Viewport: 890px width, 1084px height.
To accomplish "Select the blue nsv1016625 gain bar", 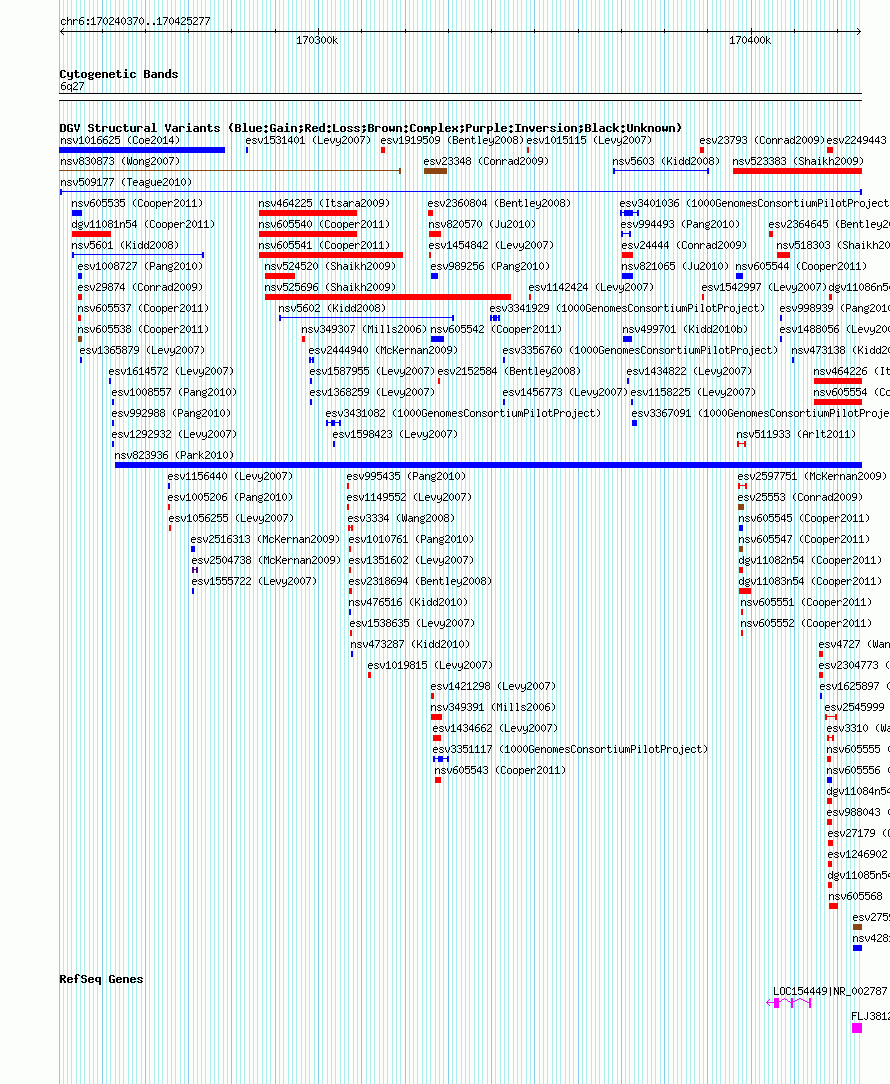I will tap(142, 150).
